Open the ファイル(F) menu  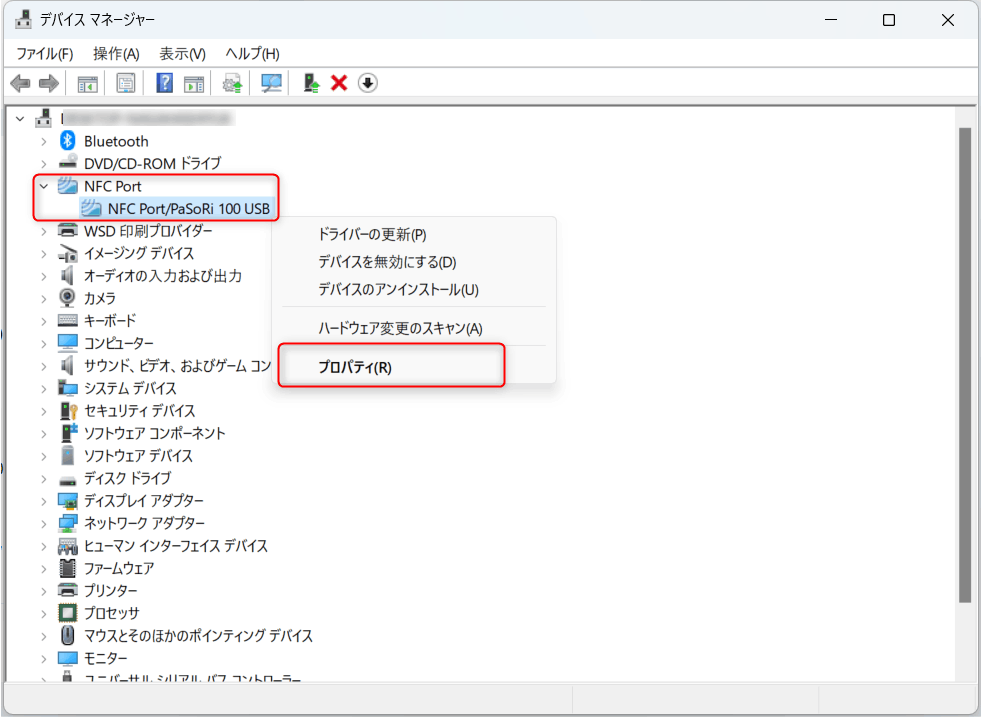tap(45, 54)
